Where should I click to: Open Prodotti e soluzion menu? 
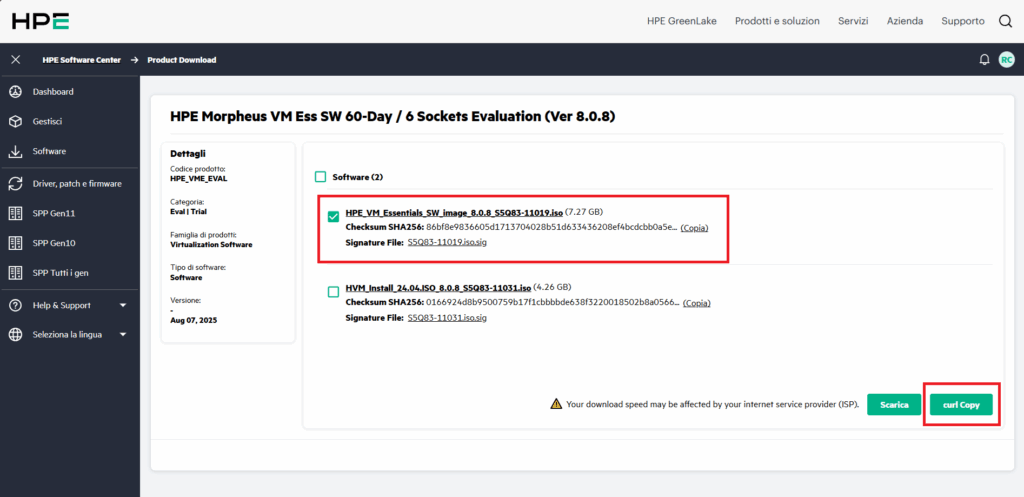tap(777, 21)
